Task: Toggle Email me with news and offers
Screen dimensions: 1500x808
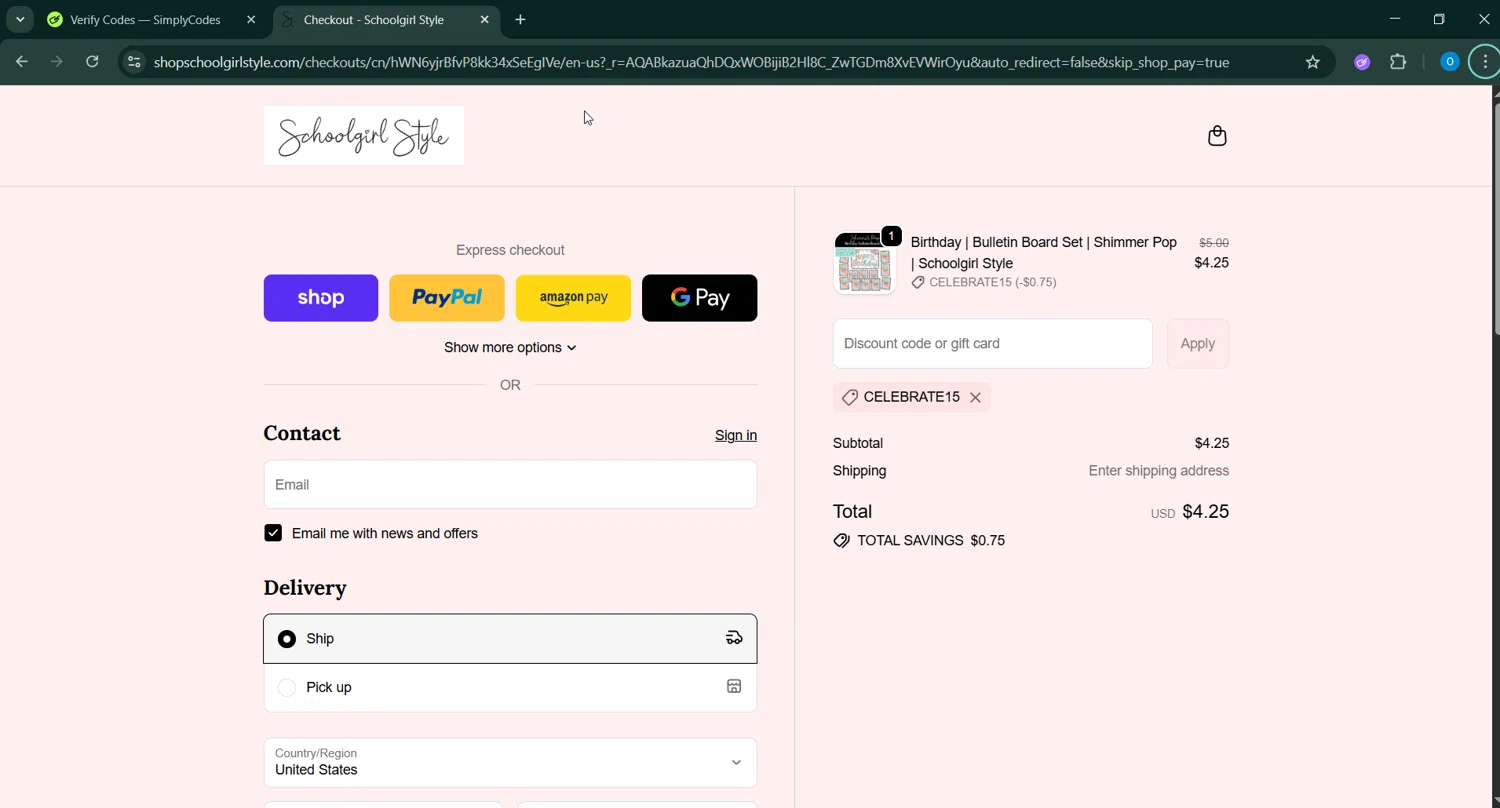Action: tap(273, 533)
